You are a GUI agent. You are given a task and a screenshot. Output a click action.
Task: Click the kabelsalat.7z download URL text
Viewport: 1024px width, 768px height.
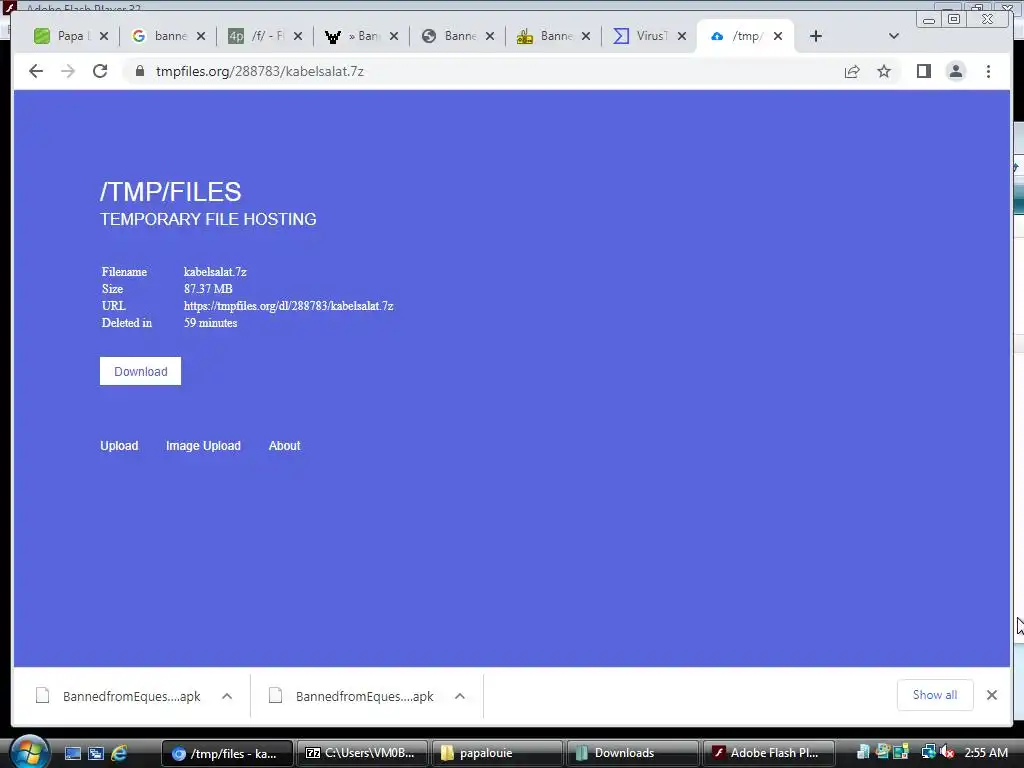pyautogui.click(x=289, y=306)
